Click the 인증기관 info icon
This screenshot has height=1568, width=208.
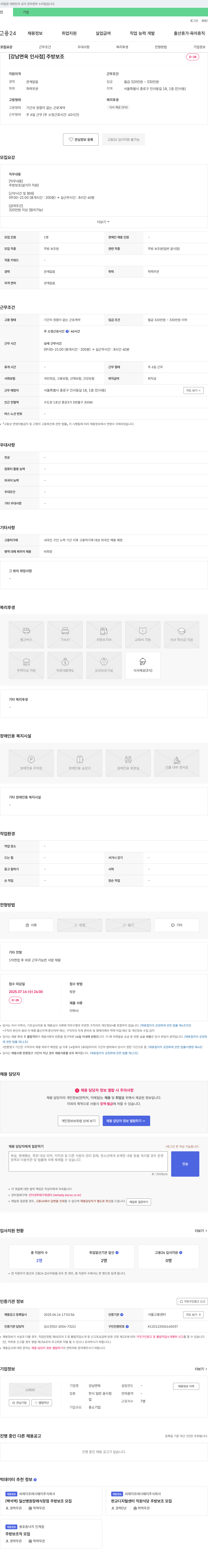click(122, 1315)
